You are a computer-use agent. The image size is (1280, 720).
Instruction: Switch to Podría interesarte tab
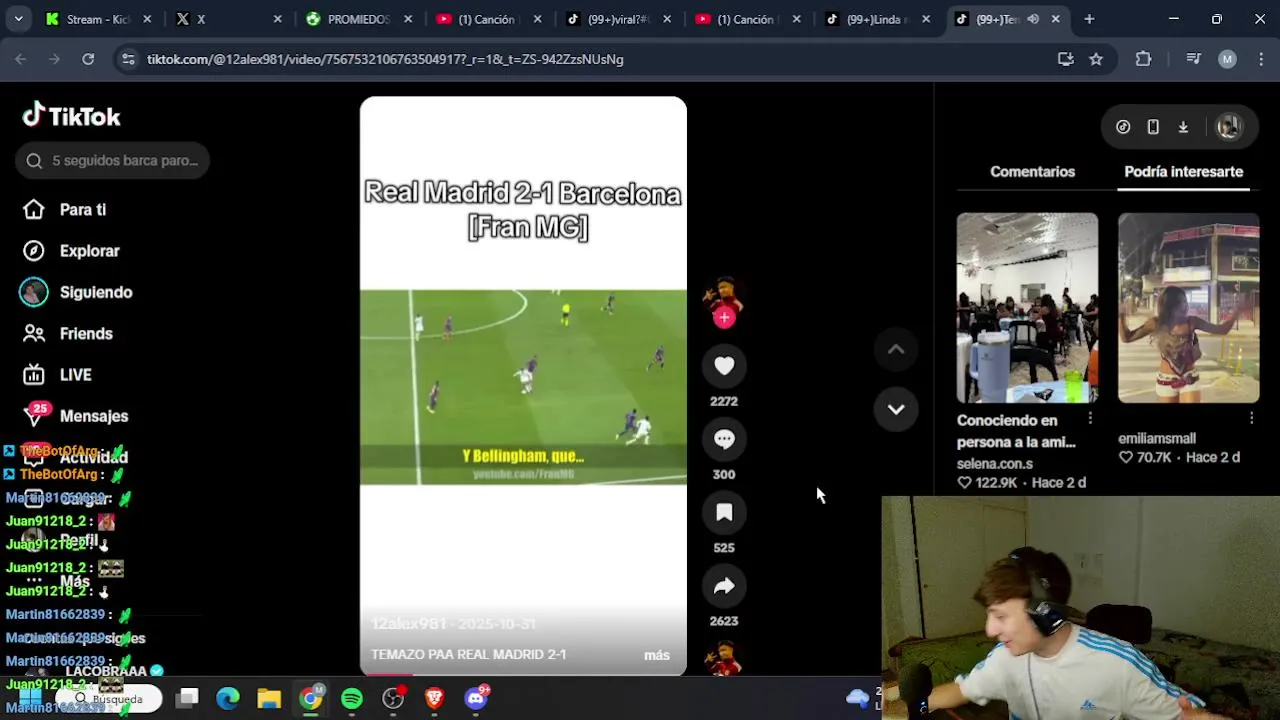click(x=1183, y=172)
